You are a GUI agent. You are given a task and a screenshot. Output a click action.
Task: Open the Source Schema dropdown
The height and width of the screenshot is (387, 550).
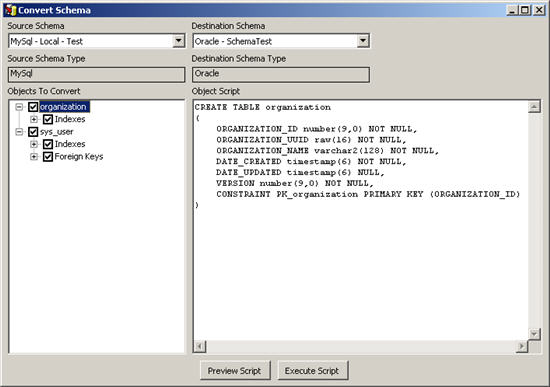coord(179,41)
